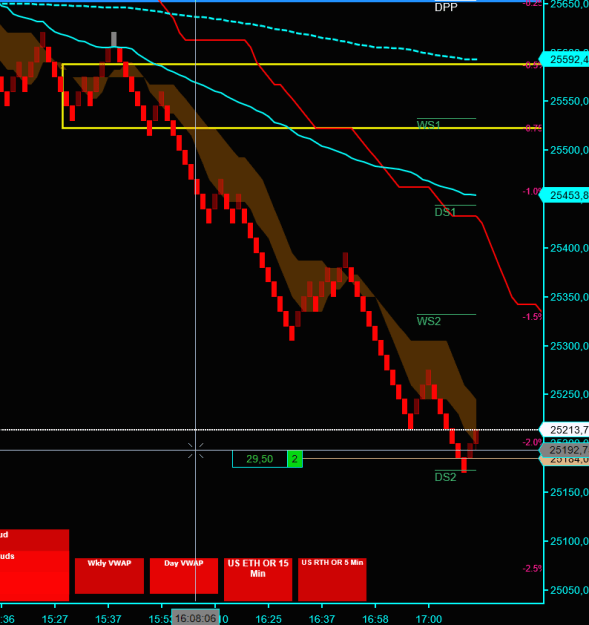Click the DS1 support level label

445,212
